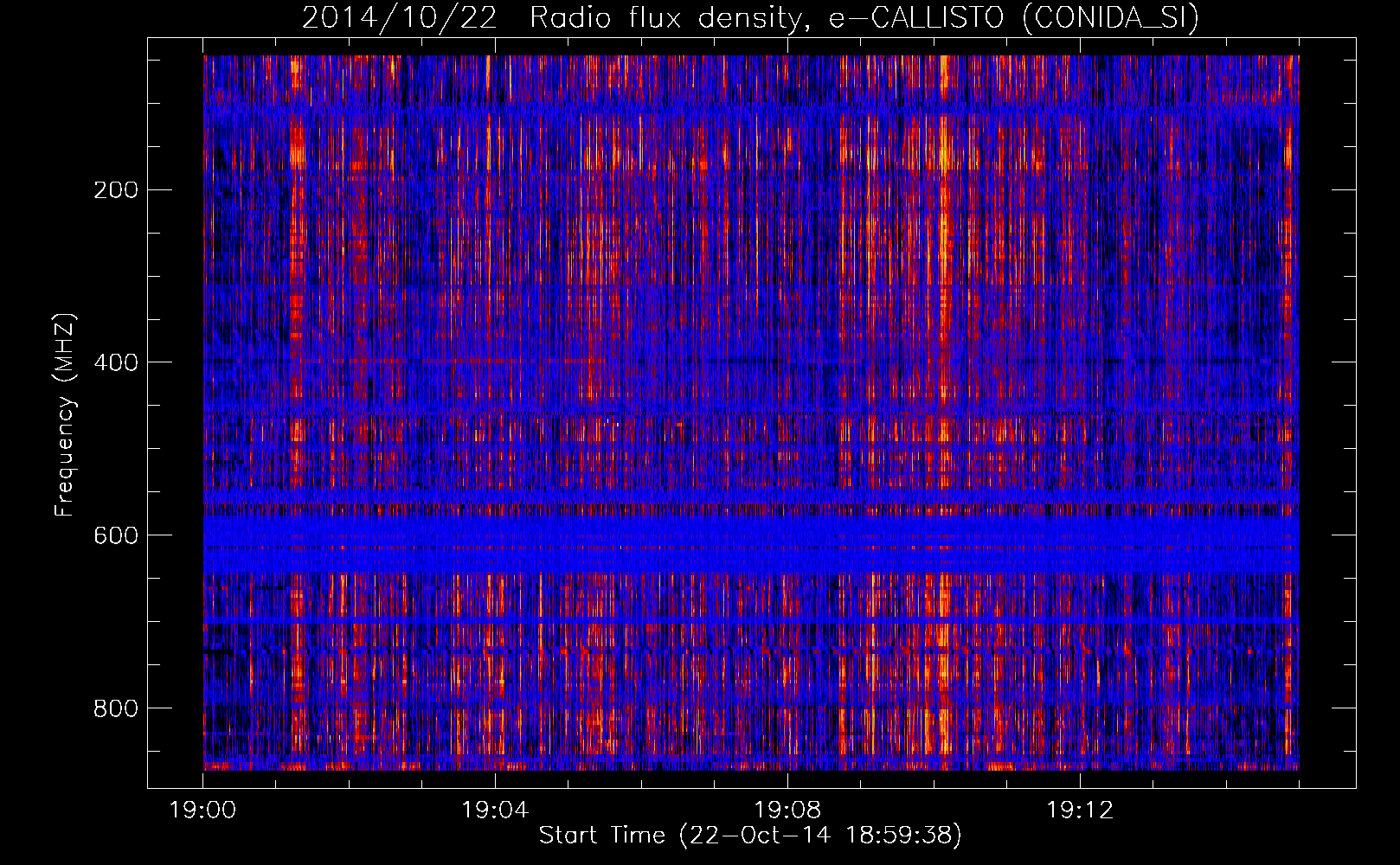1400x865 pixels.
Task: Select the 19:00 time tick label
Action: 203,811
